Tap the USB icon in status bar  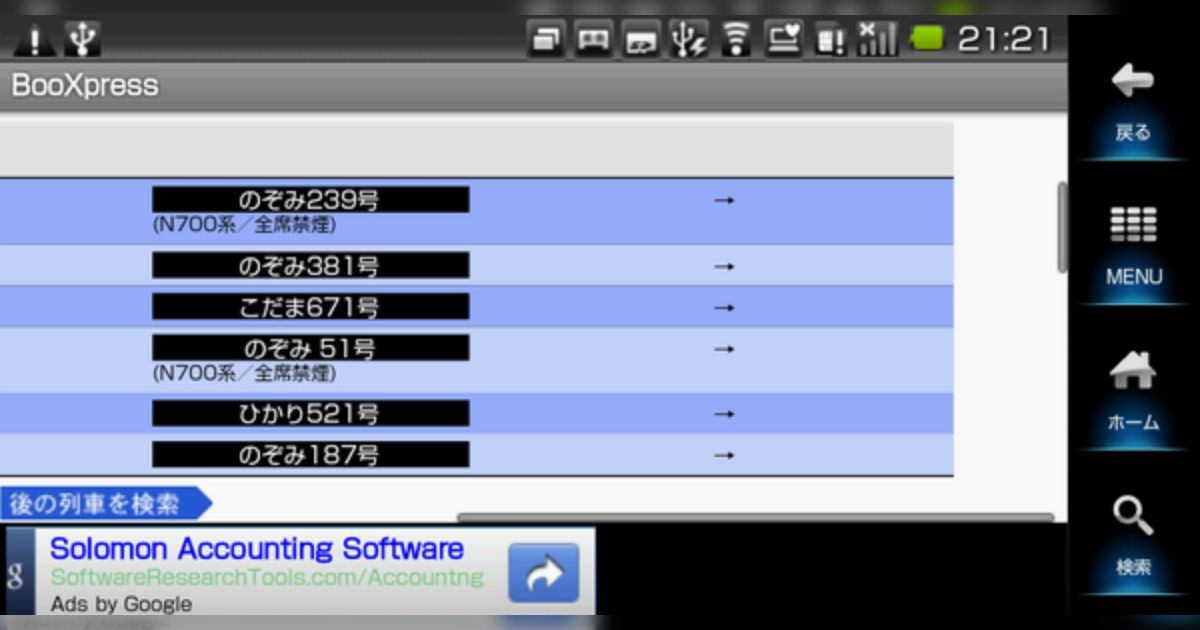pos(82,40)
